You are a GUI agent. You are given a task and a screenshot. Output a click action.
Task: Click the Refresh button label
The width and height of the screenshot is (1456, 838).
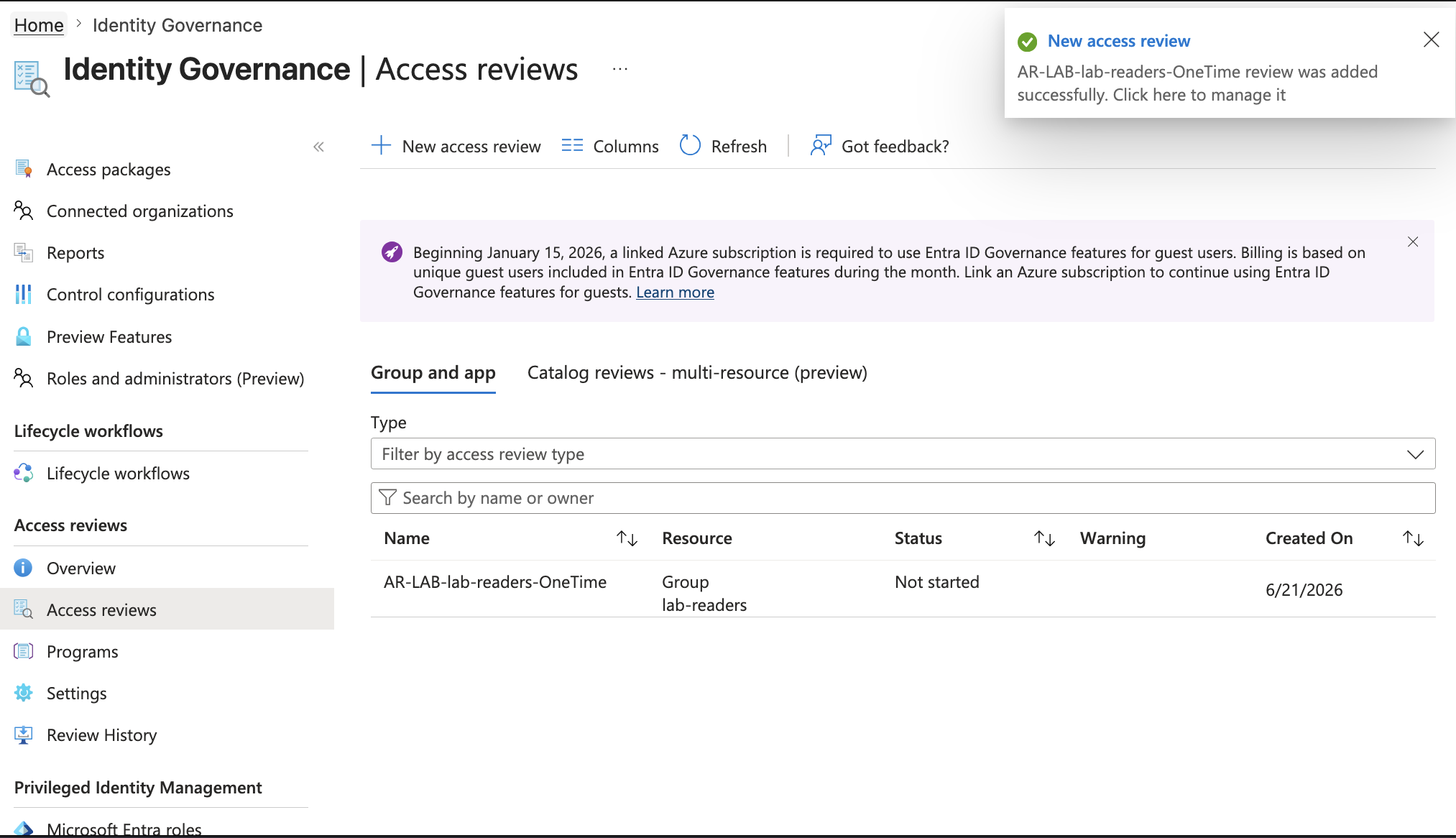coord(739,146)
